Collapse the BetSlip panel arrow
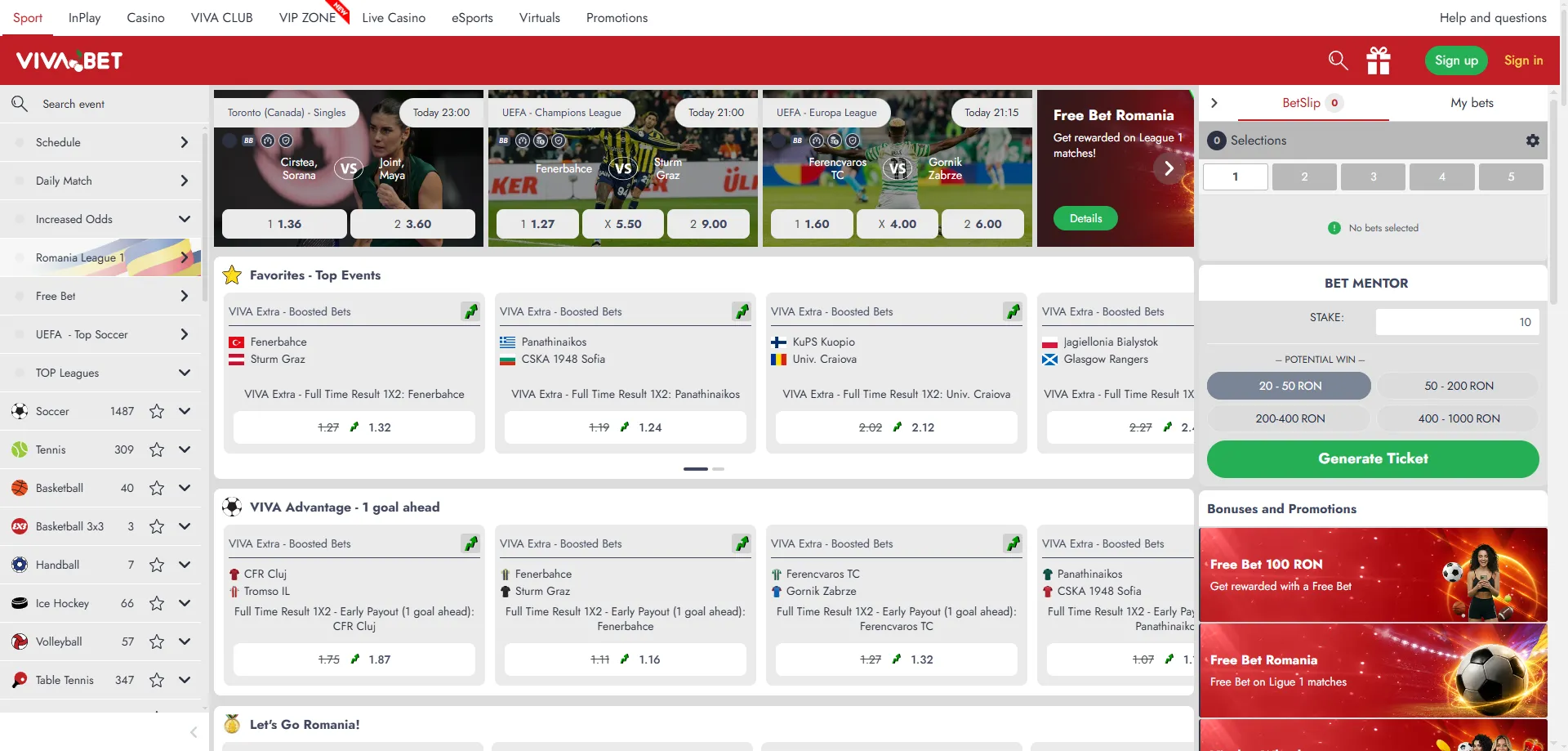Viewport: 1568px width, 751px height. (1214, 103)
